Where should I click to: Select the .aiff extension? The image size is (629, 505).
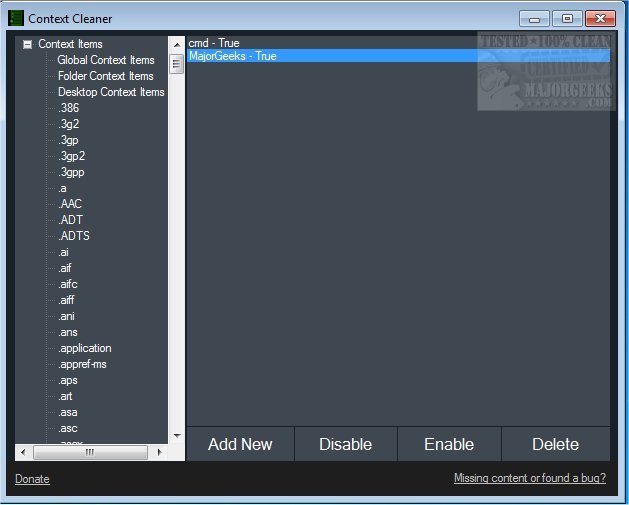click(66, 300)
